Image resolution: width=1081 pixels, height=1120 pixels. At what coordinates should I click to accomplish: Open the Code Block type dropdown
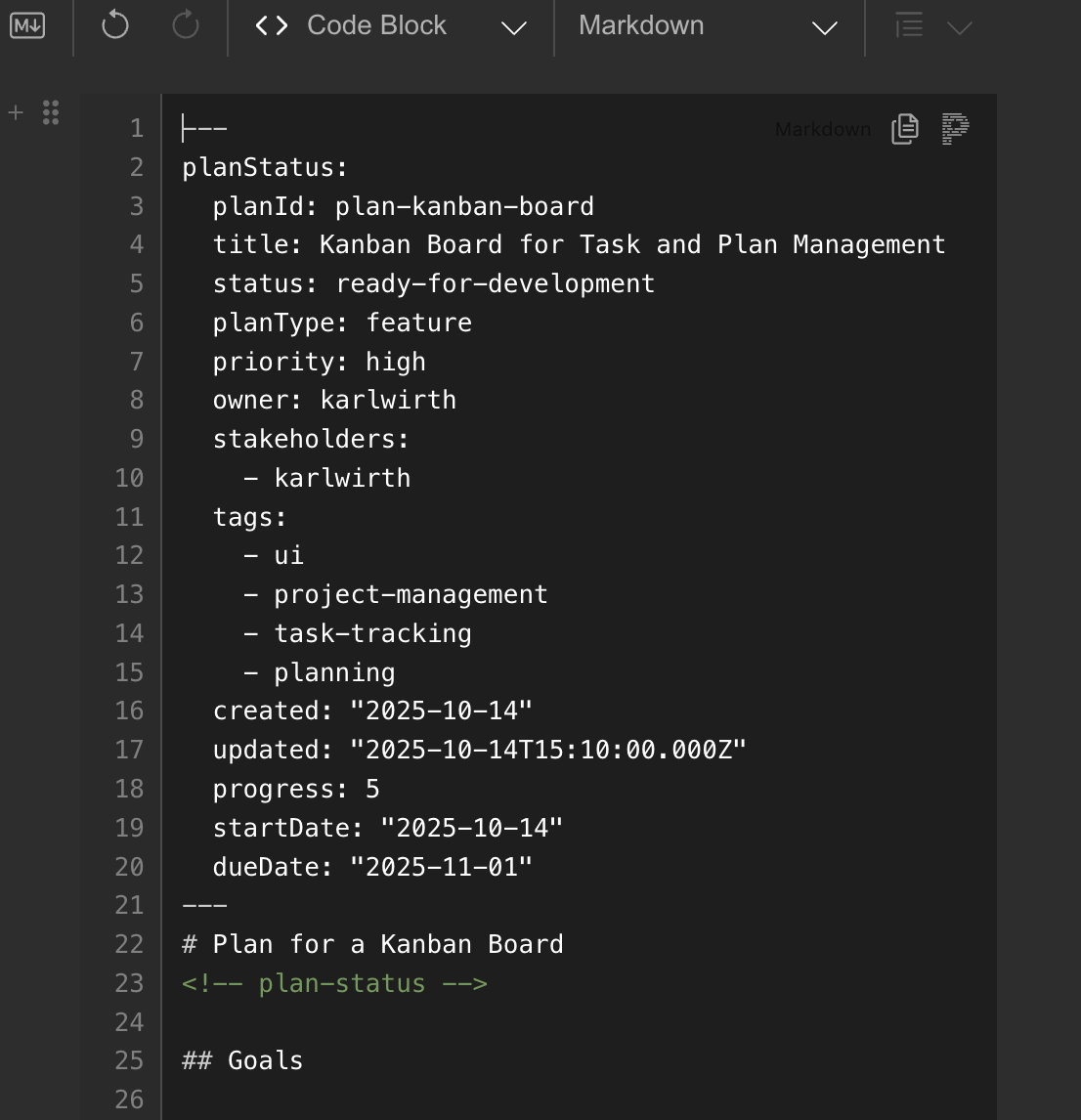514,26
